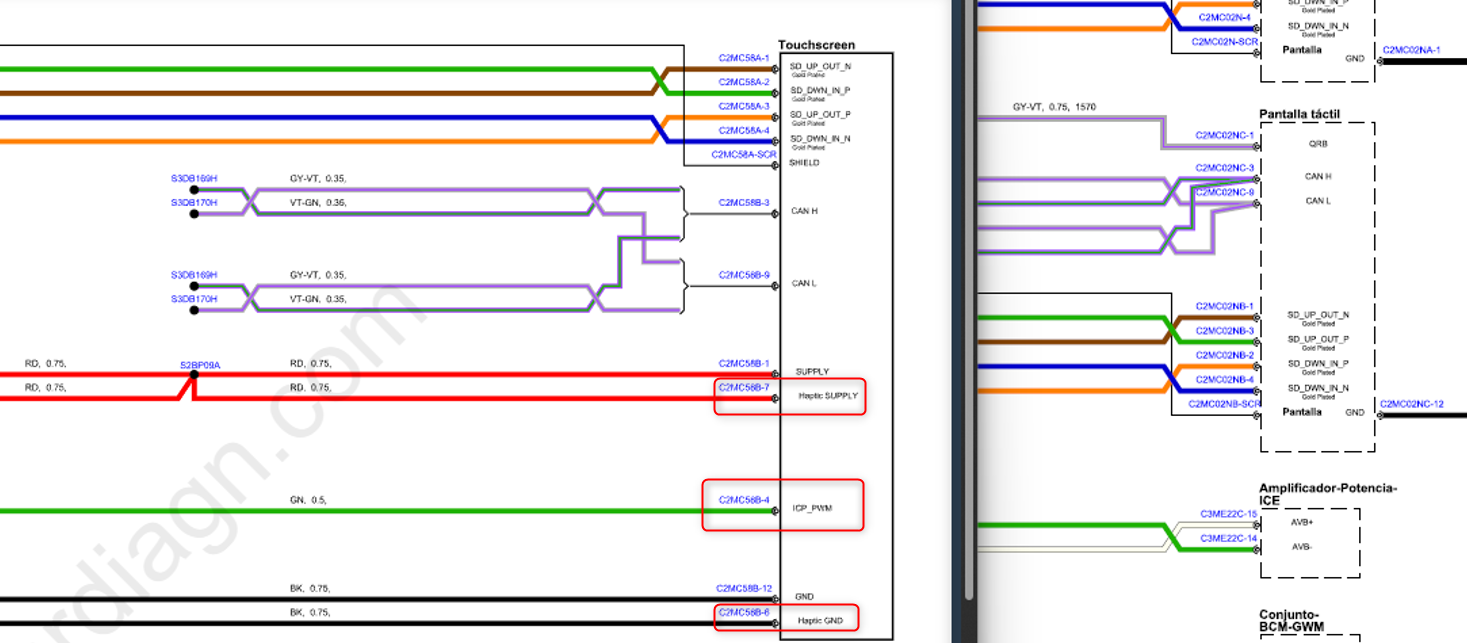The width and height of the screenshot is (1467, 643).
Task: Select the QRB pin label
Action: (1318, 143)
